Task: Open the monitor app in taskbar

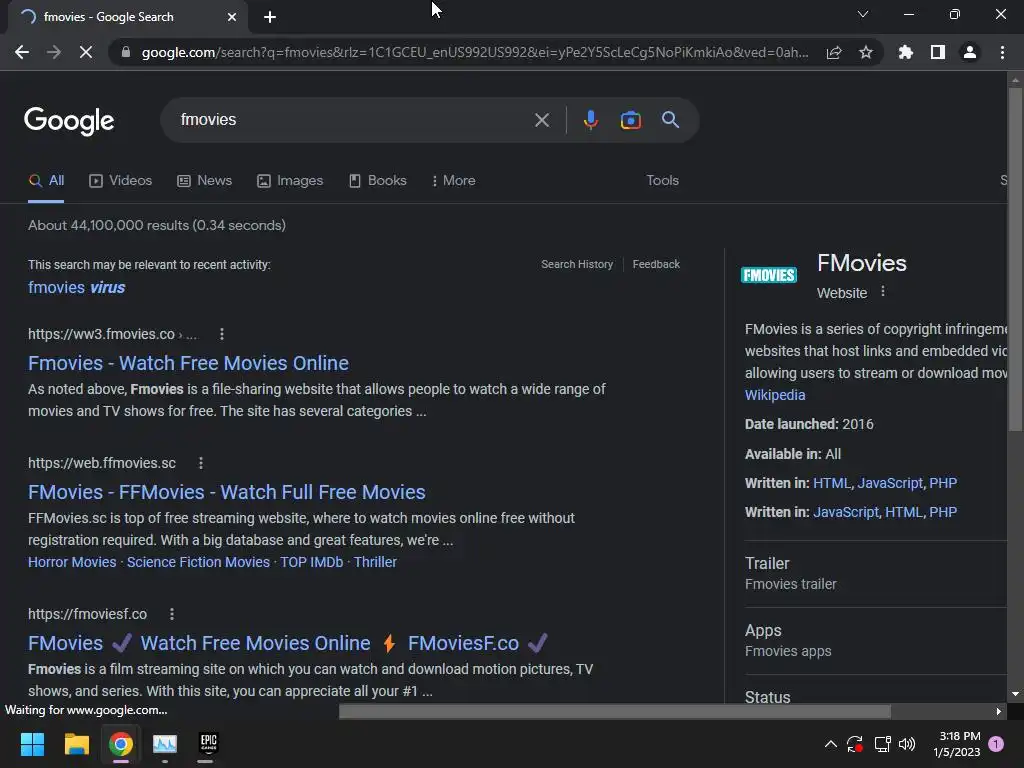Action: tap(165, 744)
